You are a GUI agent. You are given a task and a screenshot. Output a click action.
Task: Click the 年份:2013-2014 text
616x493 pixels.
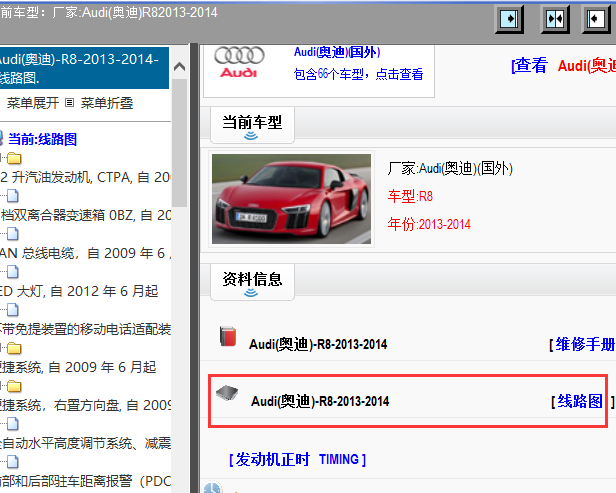(x=429, y=224)
